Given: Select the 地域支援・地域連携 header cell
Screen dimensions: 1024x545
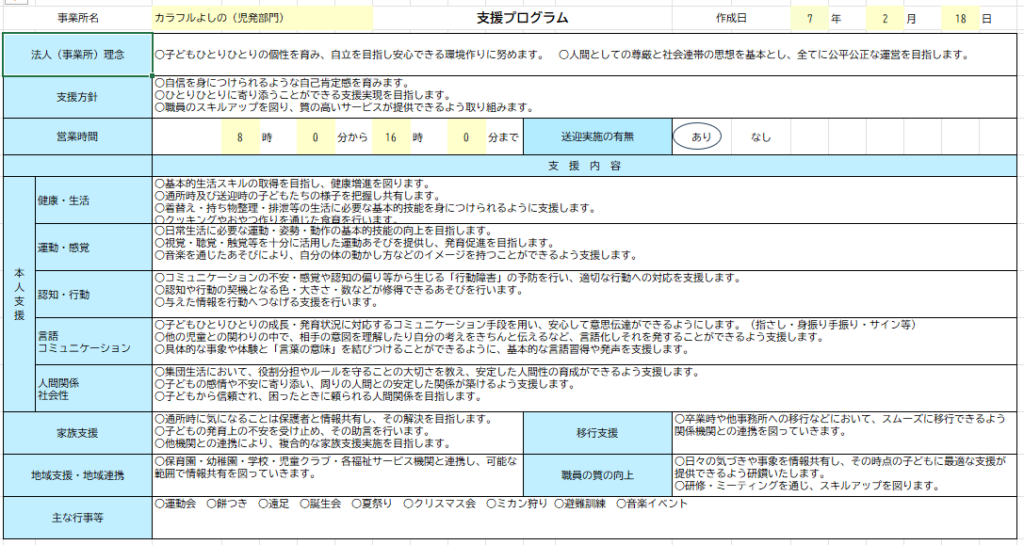Looking at the screenshot, I should (78, 476).
